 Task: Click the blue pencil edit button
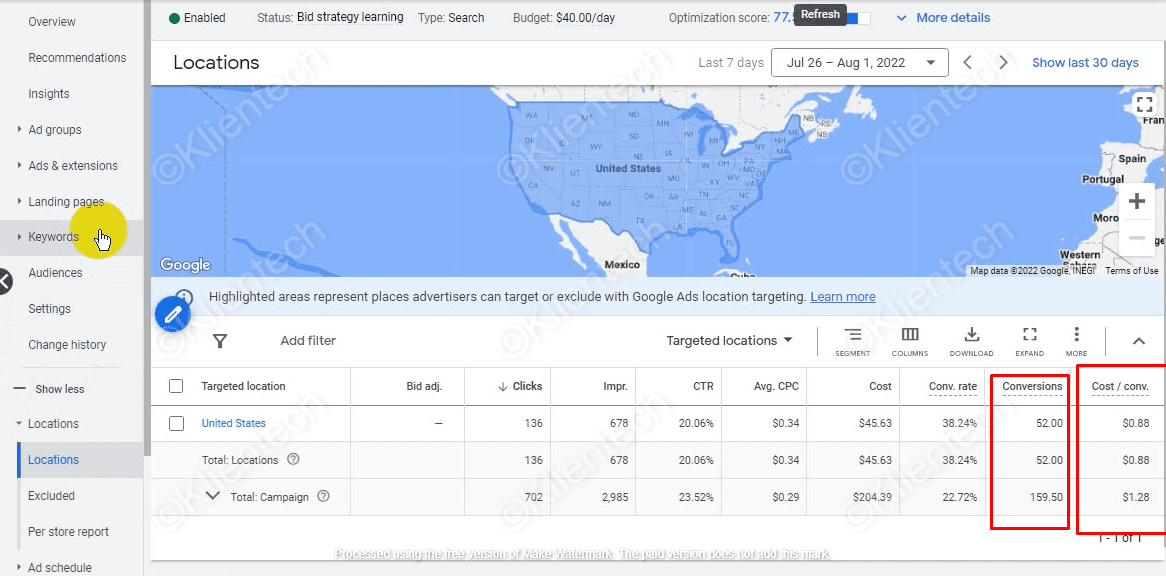click(173, 314)
